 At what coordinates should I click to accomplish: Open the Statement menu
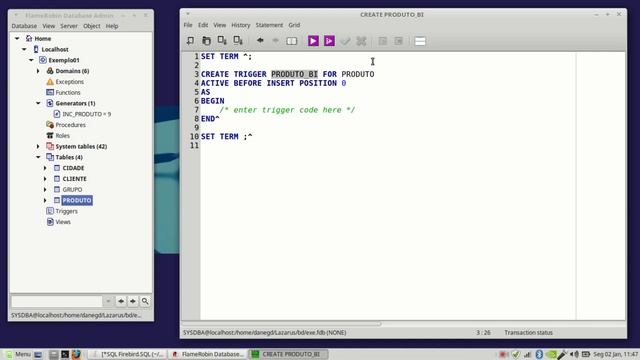tap(269, 25)
